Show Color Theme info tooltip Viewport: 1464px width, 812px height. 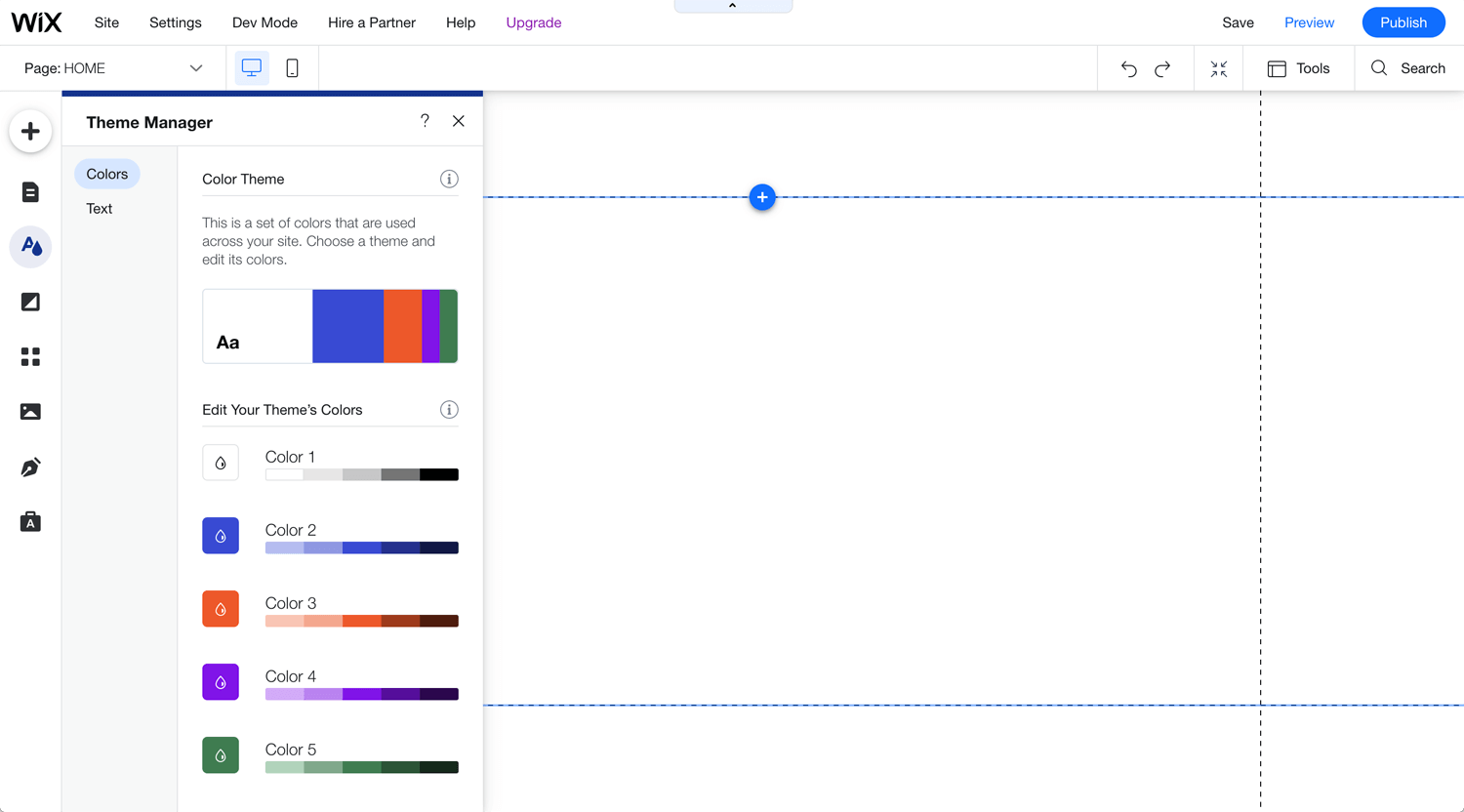(449, 179)
